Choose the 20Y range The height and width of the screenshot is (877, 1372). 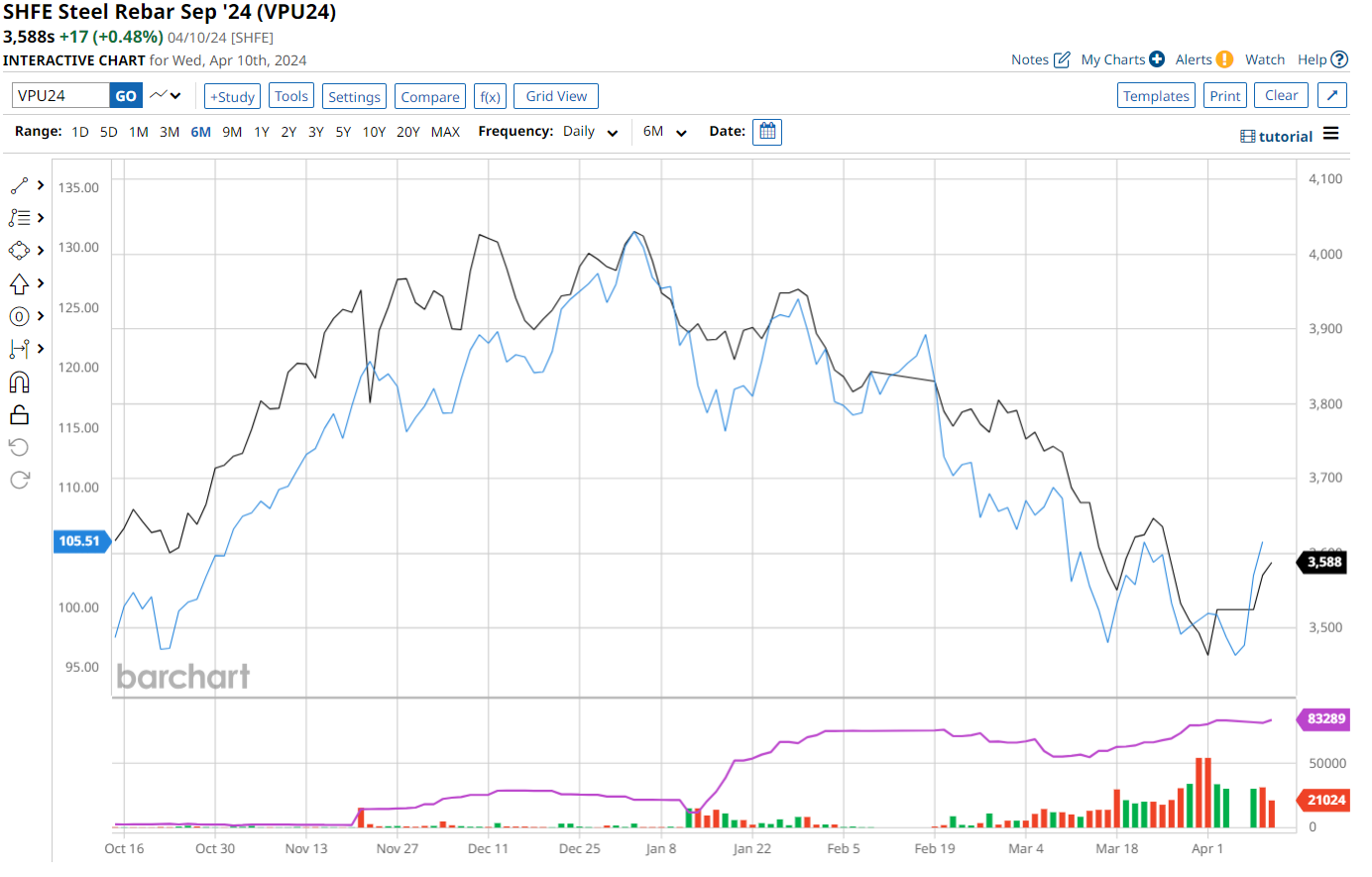click(408, 132)
